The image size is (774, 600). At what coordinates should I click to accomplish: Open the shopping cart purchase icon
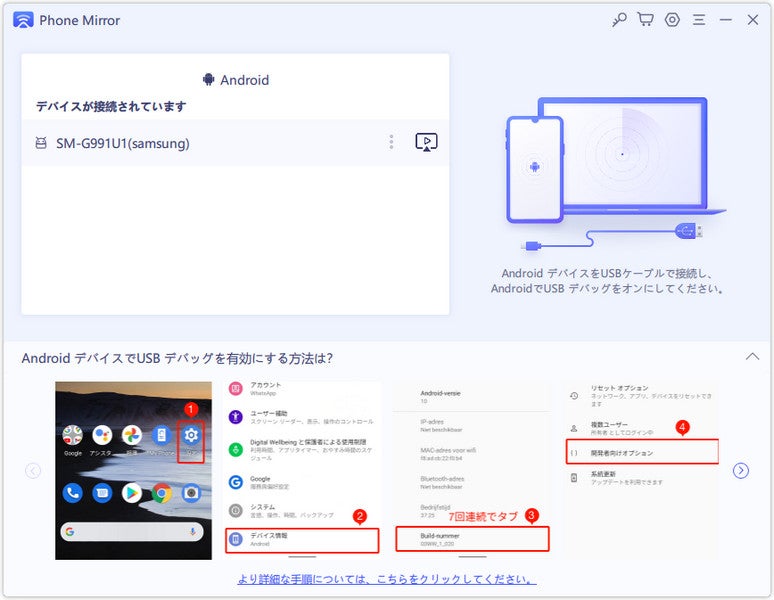click(x=645, y=20)
